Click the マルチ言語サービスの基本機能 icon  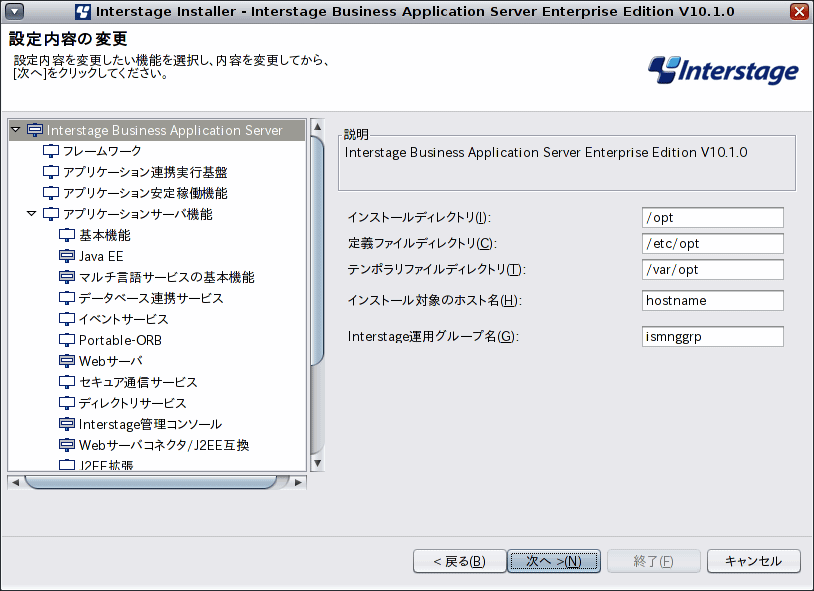tap(67, 277)
